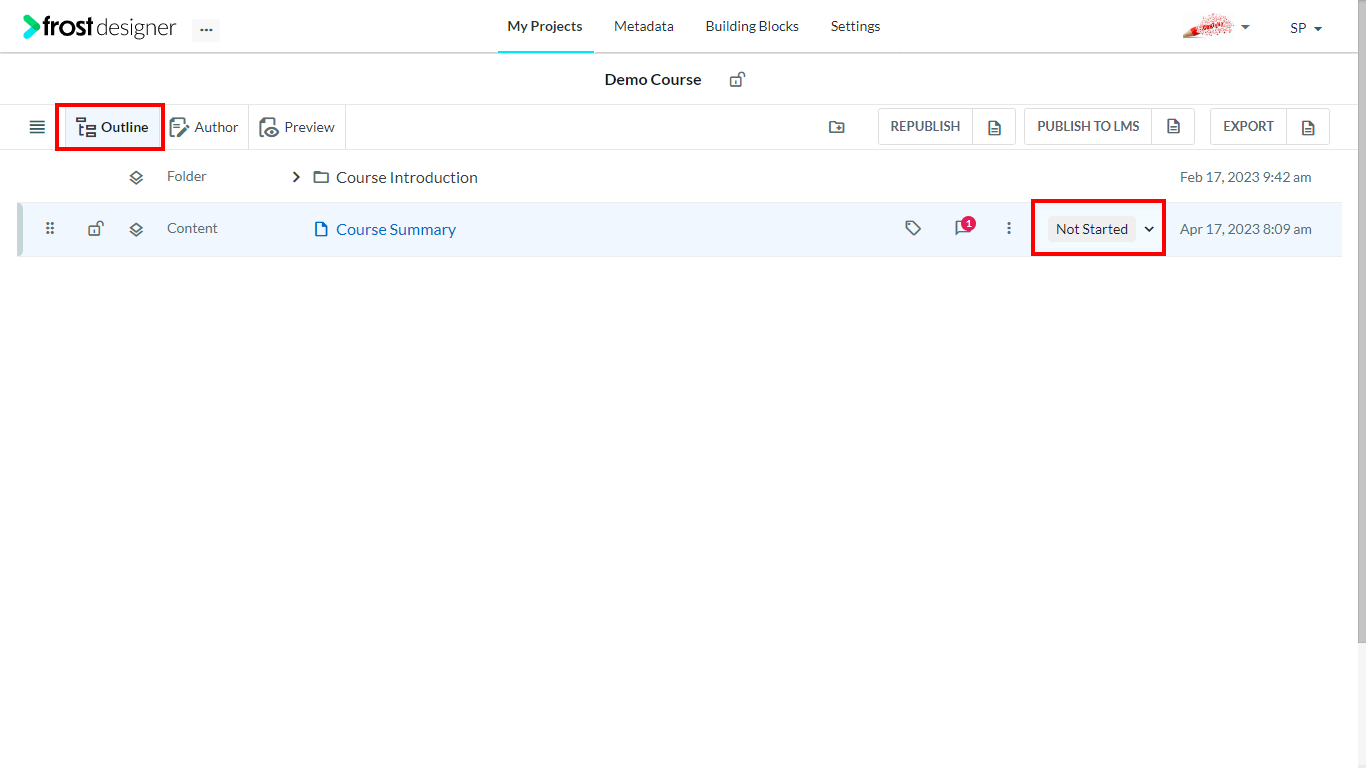
Task: Go to the Metadata tab
Action: pos(644,27)
